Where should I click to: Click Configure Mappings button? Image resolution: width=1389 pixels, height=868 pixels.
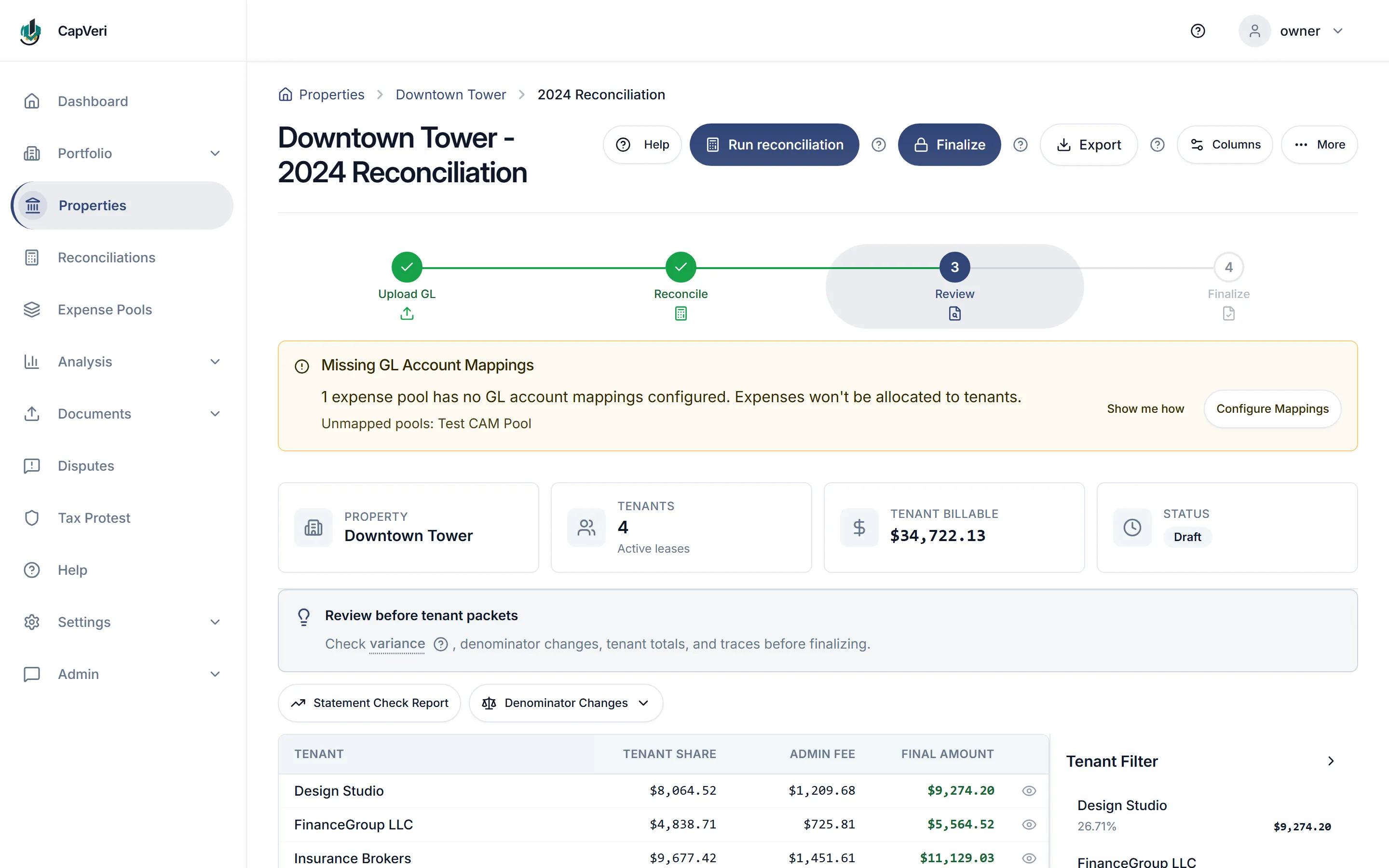1272,409
